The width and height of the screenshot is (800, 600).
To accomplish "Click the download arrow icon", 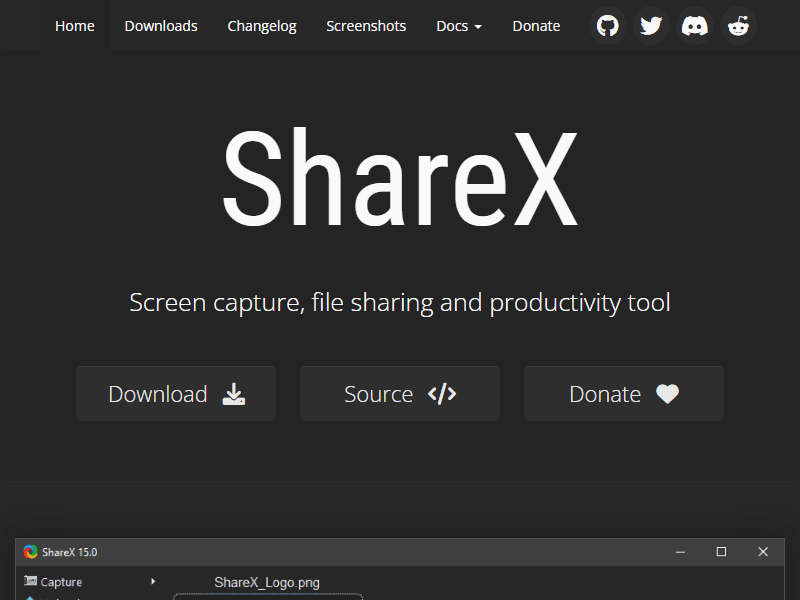I will coord(233,394).
